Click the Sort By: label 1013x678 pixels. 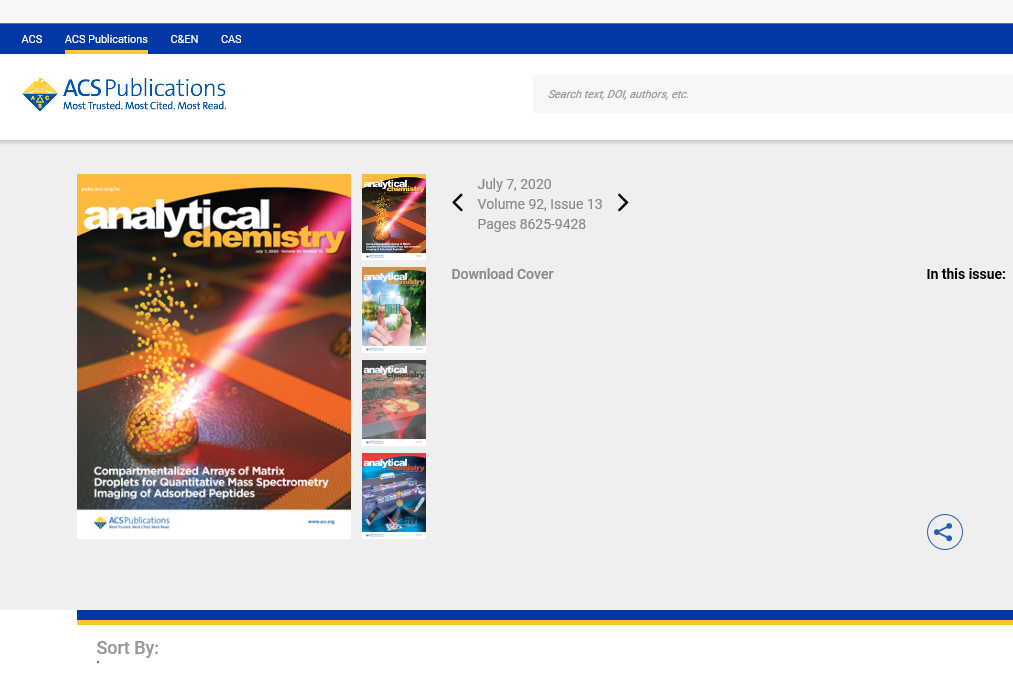click(x=127, y=648)
